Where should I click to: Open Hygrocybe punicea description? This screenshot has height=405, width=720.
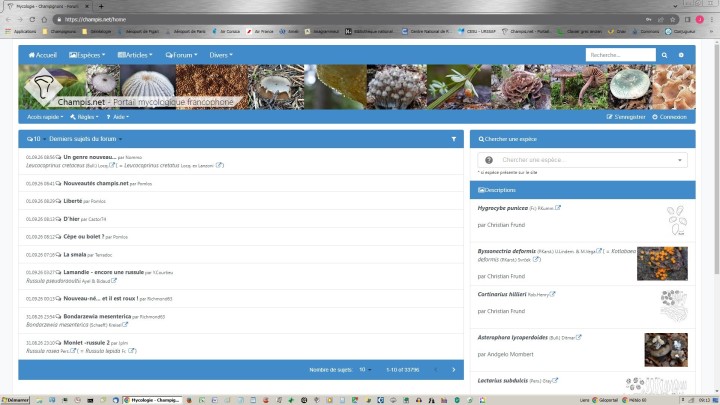503,208
